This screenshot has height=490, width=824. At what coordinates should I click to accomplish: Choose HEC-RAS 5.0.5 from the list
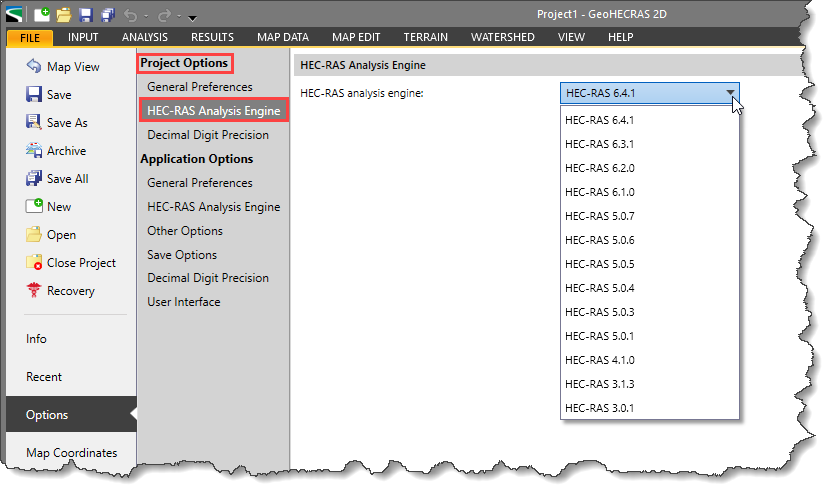point(650,264)
